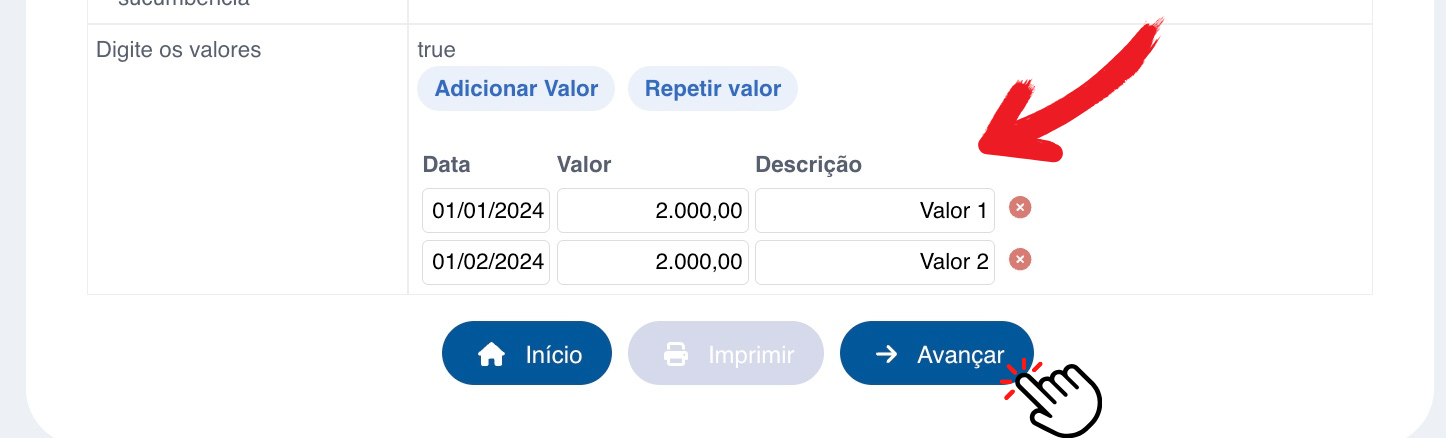The height and width of the screenshot is (438, 1446).
Task: Click the Valor column header
Action: click(x=584, y=164)
